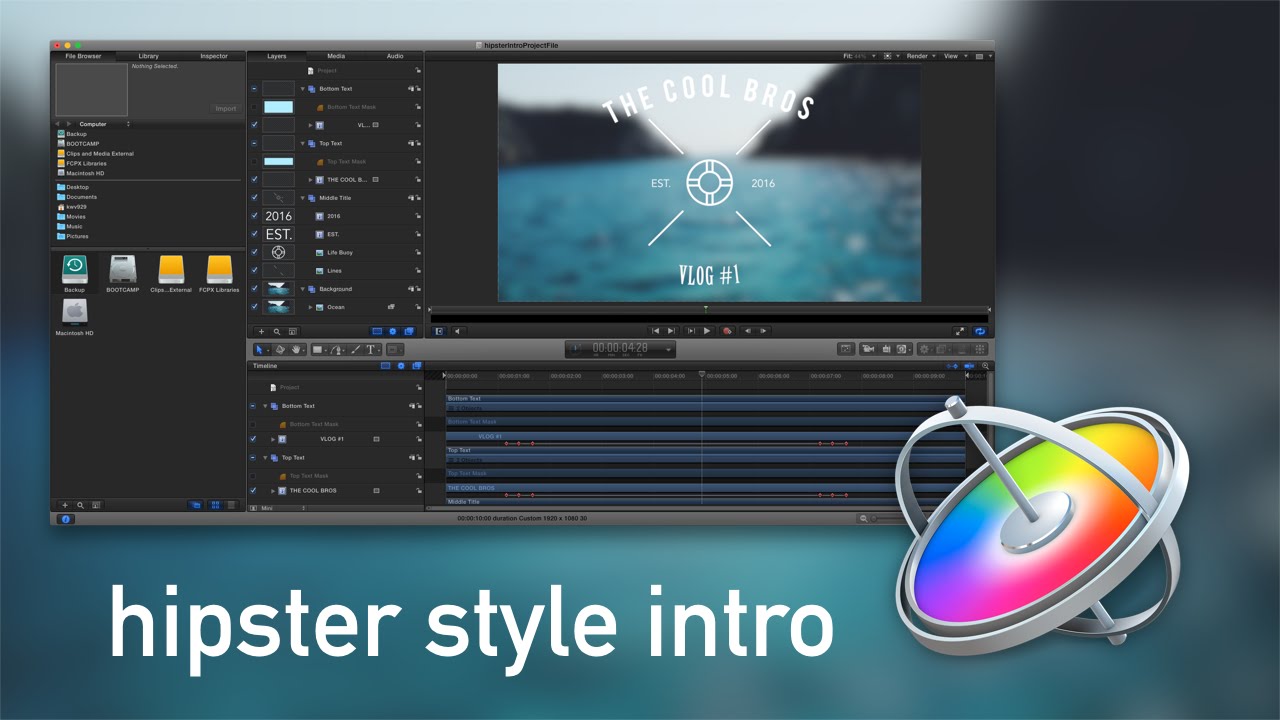Collapse the Bottom Text group in Layers
This screenshot has width=1280, height=720.
click(303, 89)
